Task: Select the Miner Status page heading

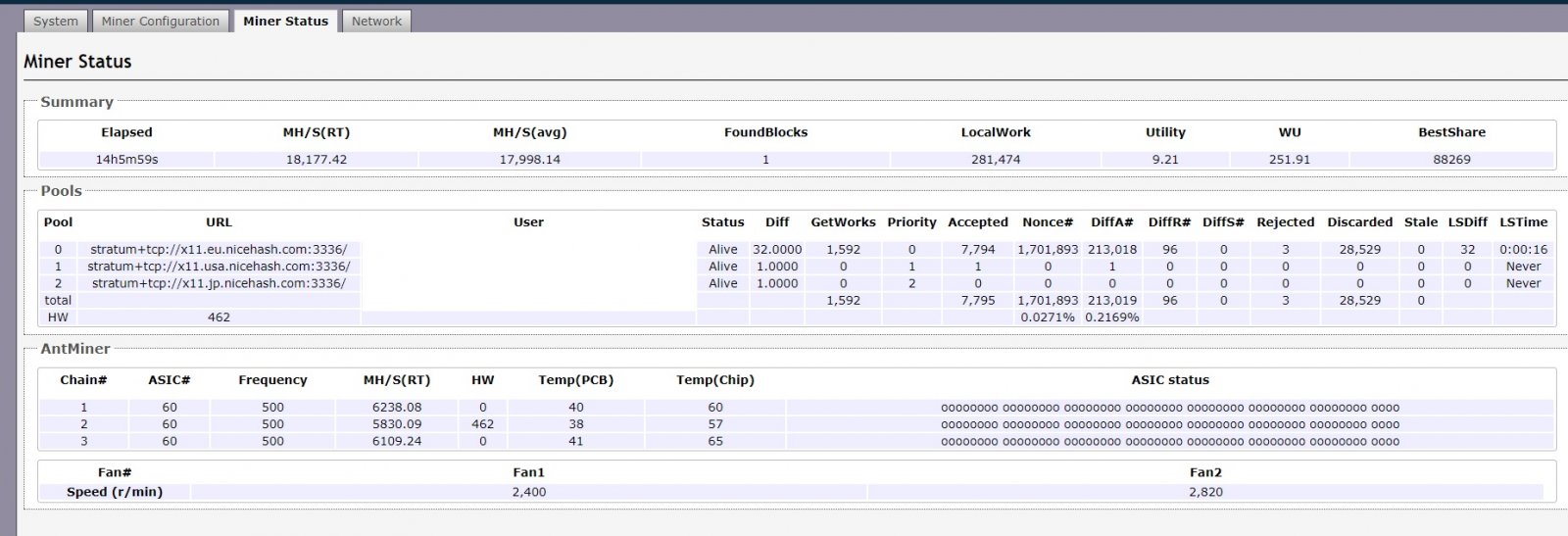Action: pyautogui.click(x=77, y=62)
